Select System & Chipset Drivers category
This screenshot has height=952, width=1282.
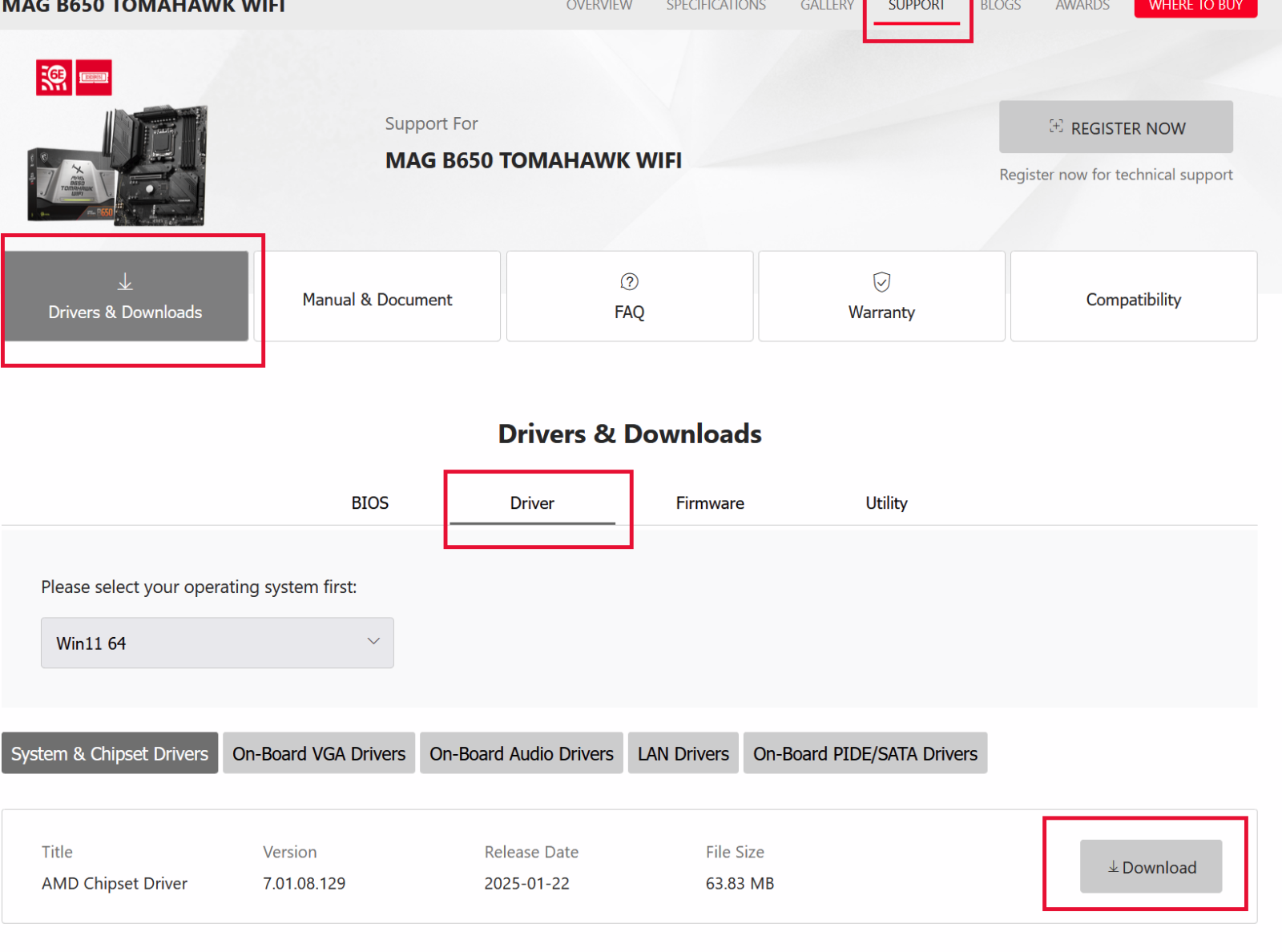(110, 753)
